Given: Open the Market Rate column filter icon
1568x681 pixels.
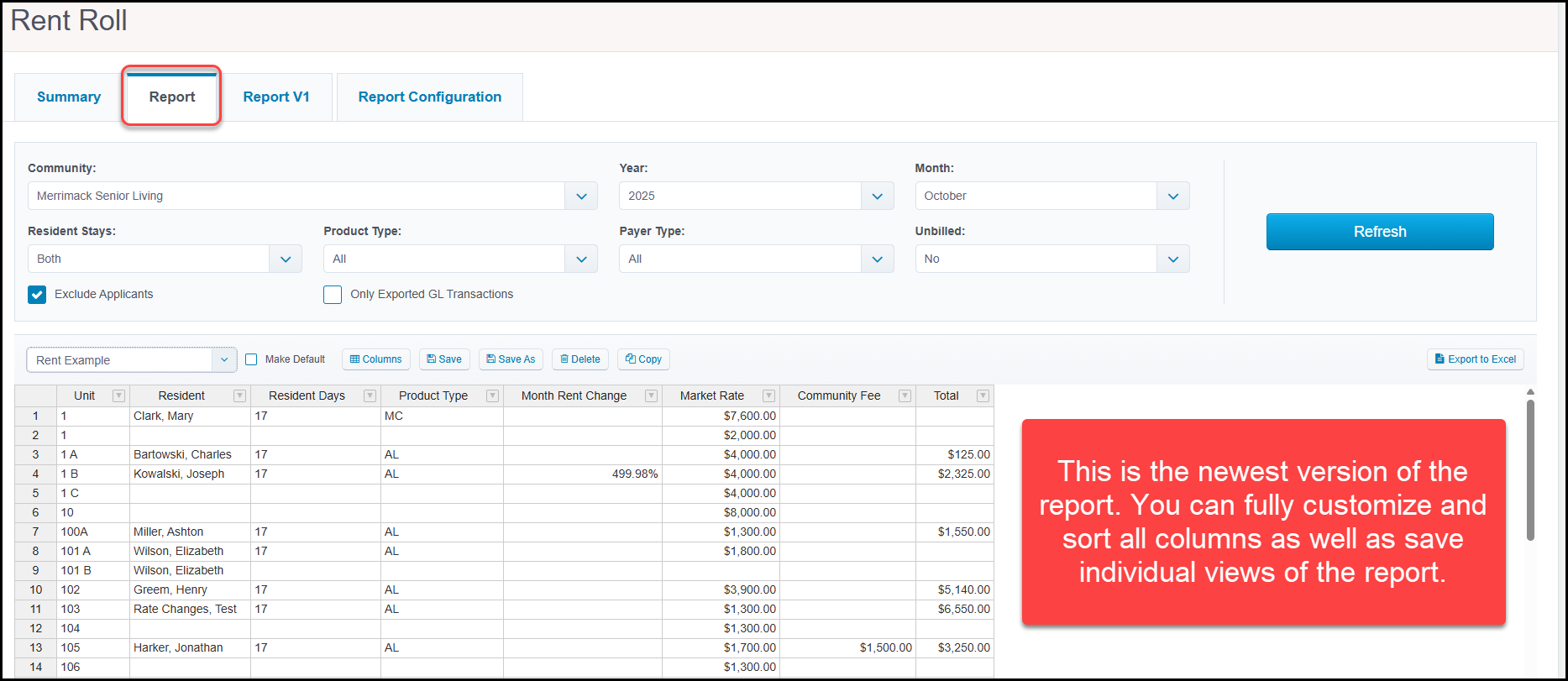Looking at the screenshot, I should tap(768, 396).
